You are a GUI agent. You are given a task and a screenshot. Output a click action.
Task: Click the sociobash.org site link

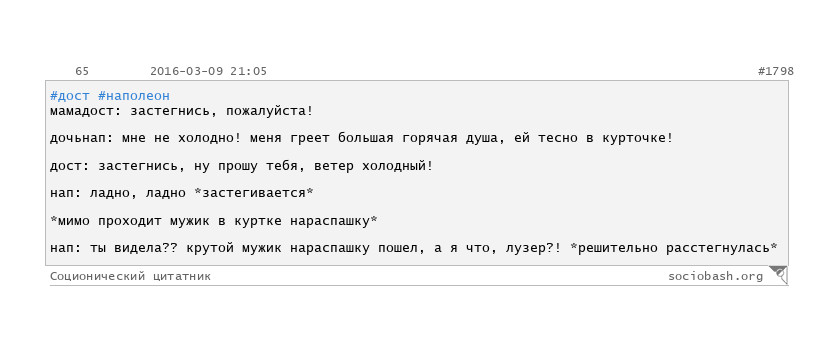tap(716, 276)
